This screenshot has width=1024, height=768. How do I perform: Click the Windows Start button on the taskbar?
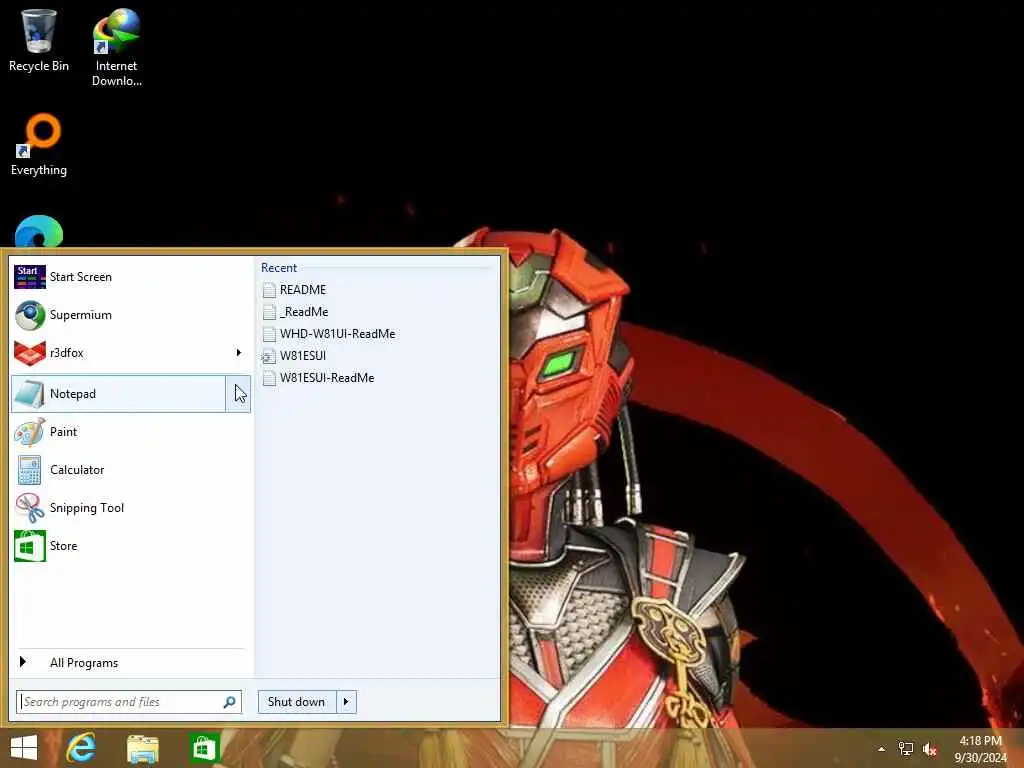click(24, 748)
